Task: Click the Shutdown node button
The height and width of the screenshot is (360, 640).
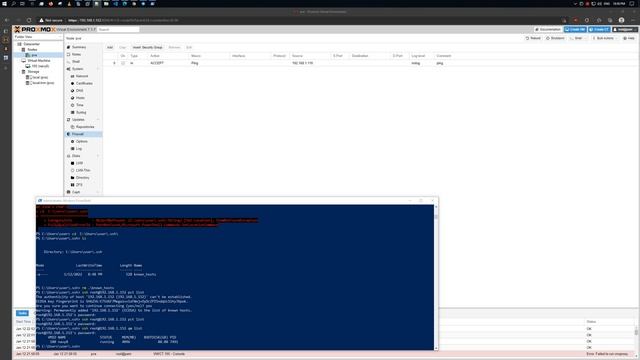Action: pos(556,38)
